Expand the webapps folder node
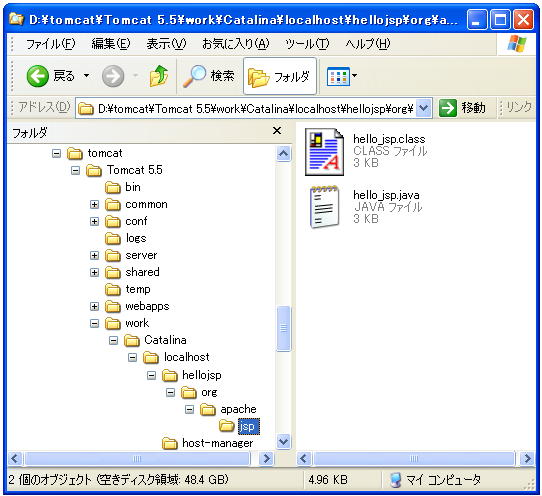This screenshot has width=542, height=496. coord(94,307)
